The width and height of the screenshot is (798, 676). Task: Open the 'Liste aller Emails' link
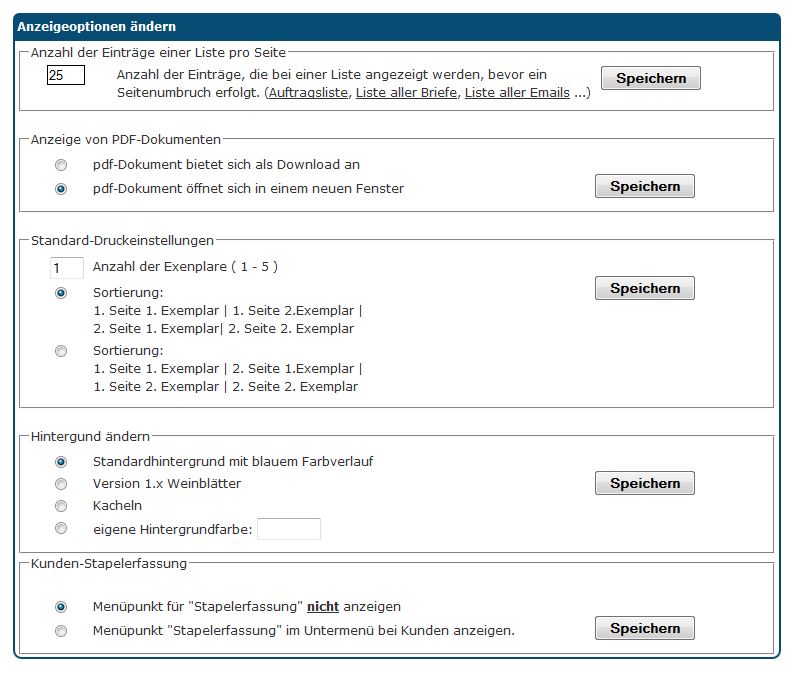517,93
